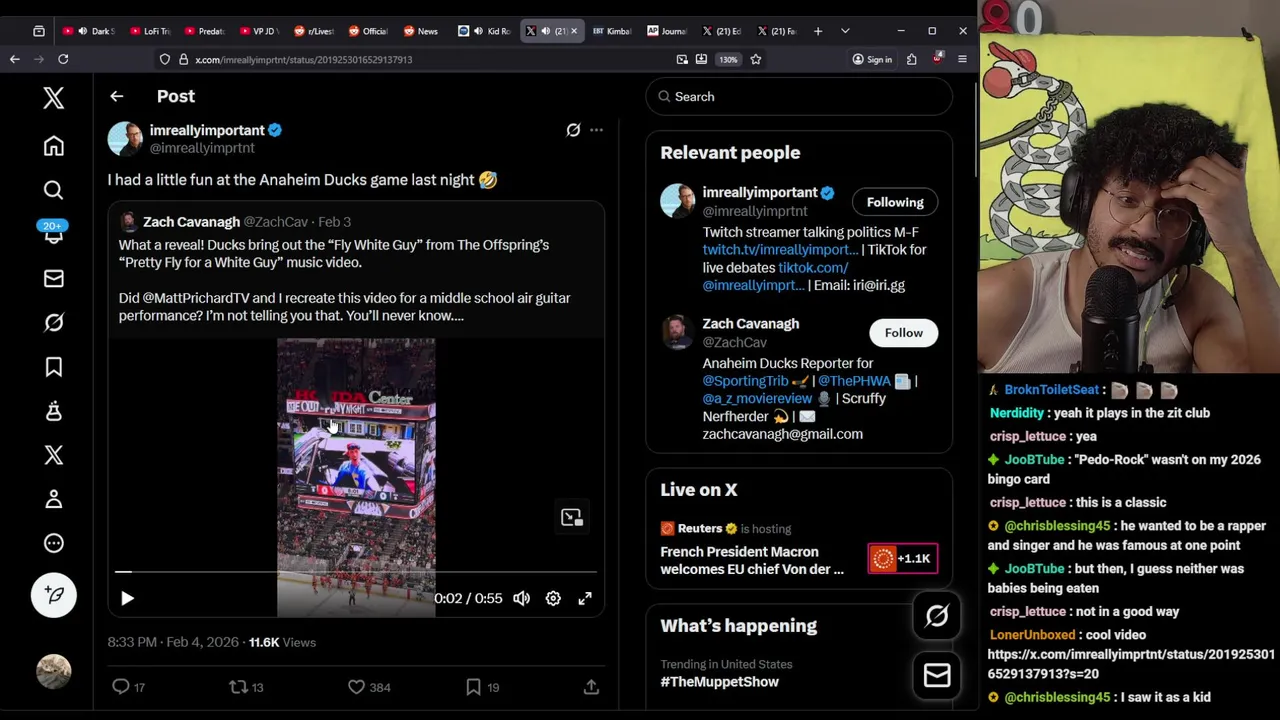Open the twitch.tv/imreallyimport... link
The height and width of the screenshot is (720, 1280).
click(x=780, y=250)
